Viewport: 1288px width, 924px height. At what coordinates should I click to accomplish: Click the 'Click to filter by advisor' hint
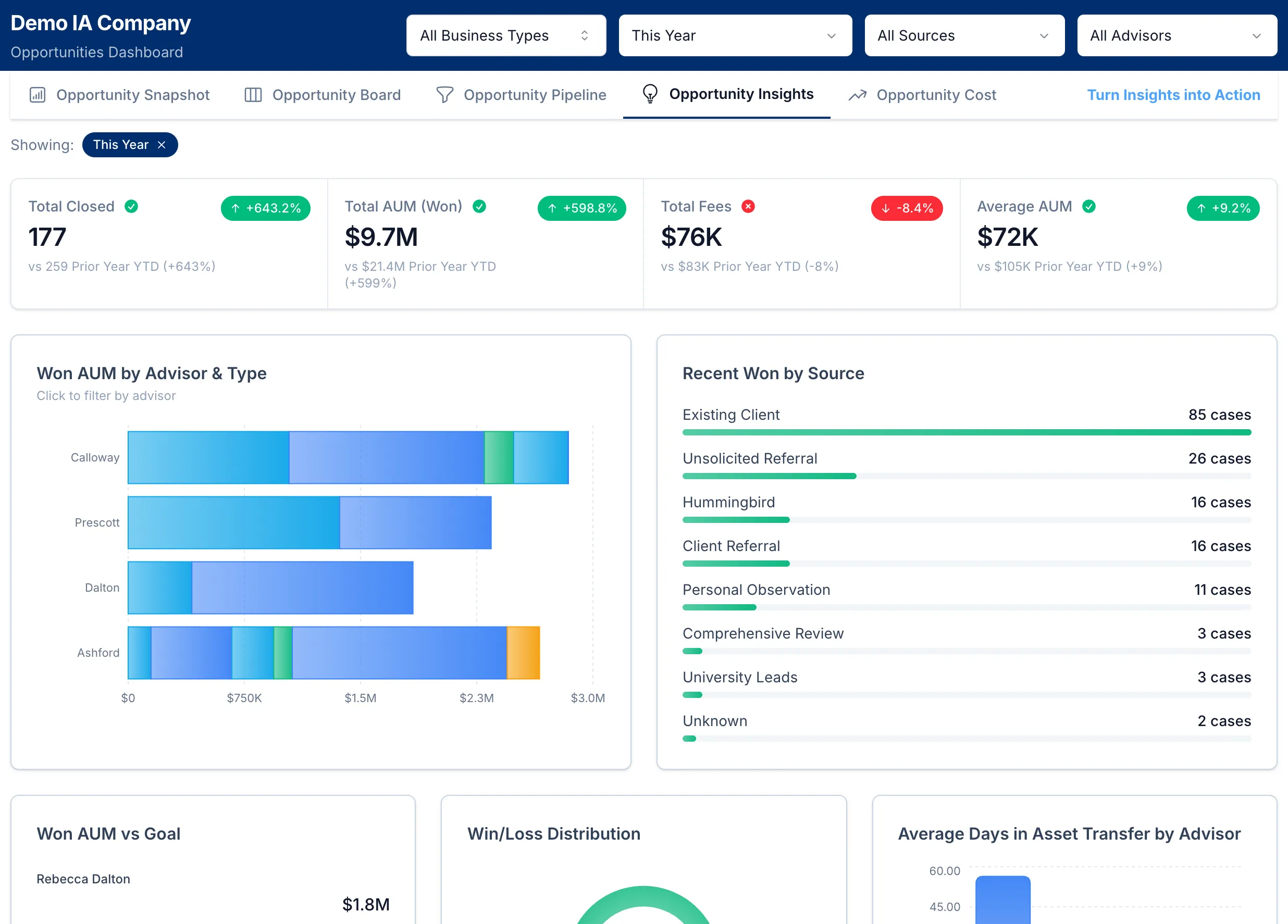pos(106,396)
